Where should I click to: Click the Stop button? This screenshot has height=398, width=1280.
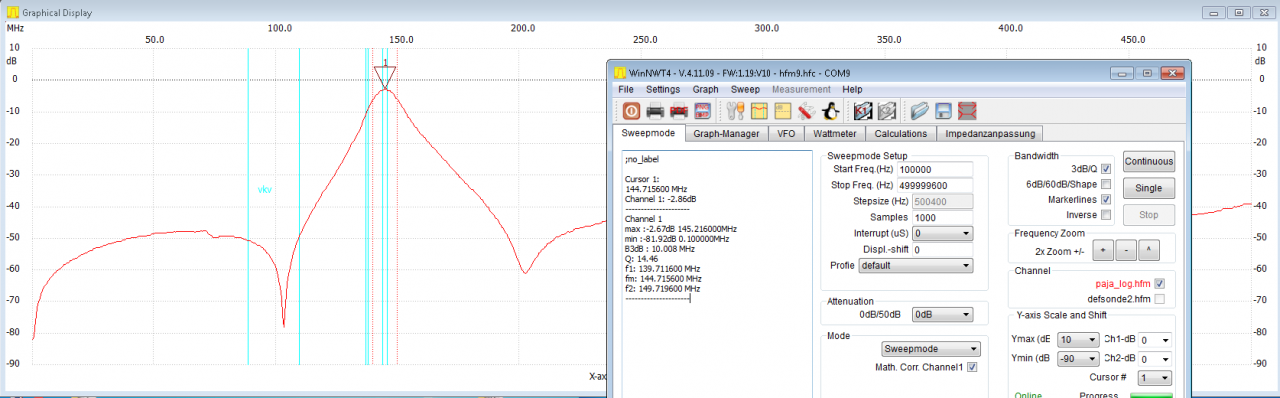click(1149, 214)
